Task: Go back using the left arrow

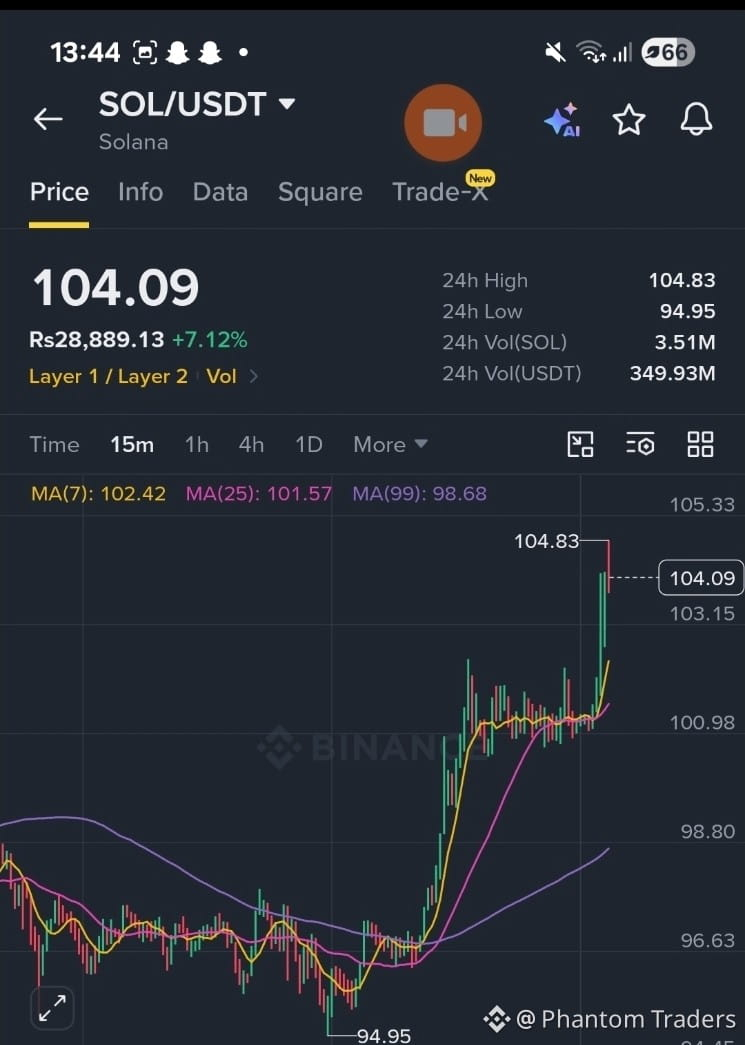Action: (x=48, y=119)
